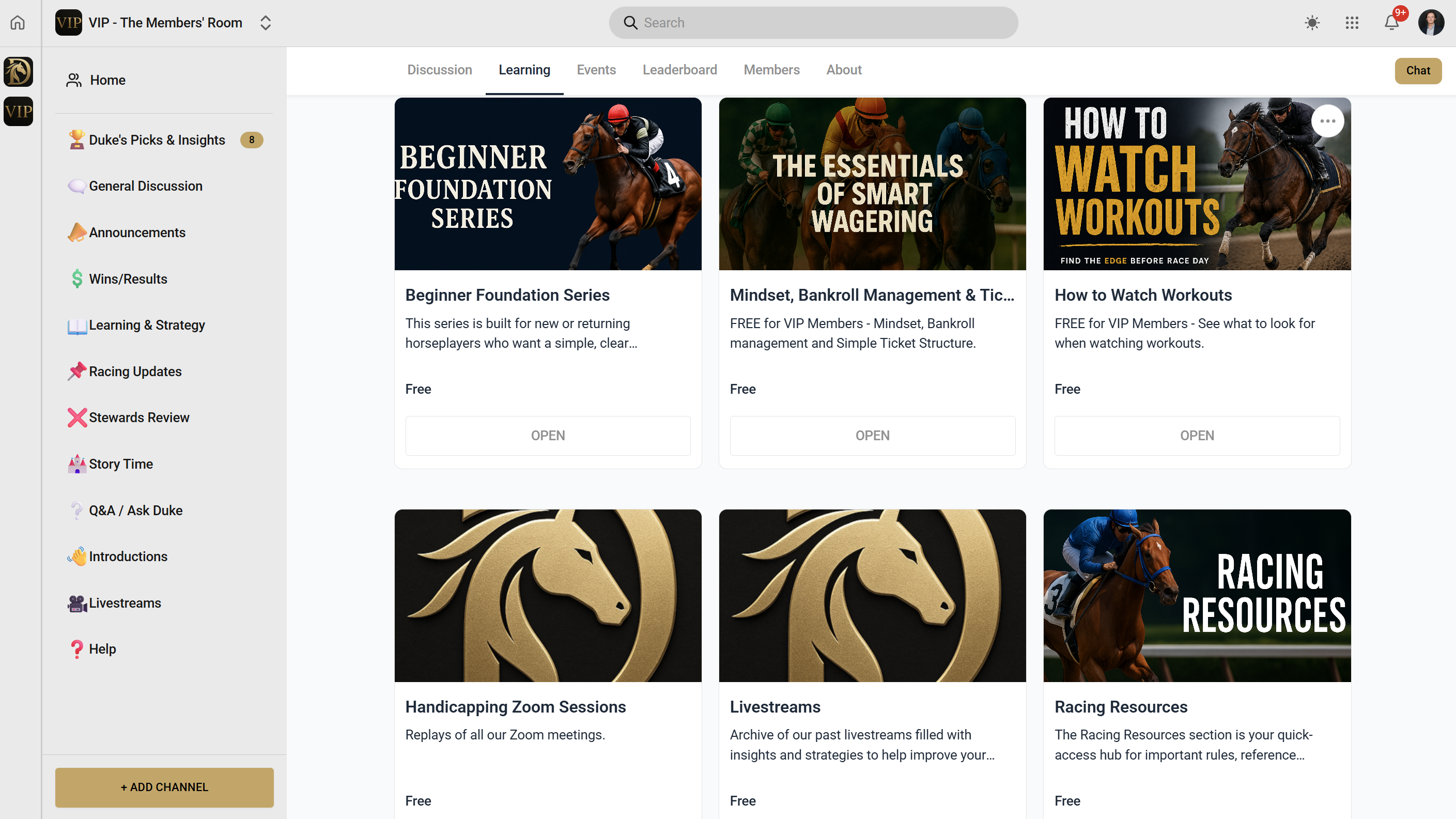Click the trophy icon for Duke's Picks

pyautogui.click(x=76, y=140)
